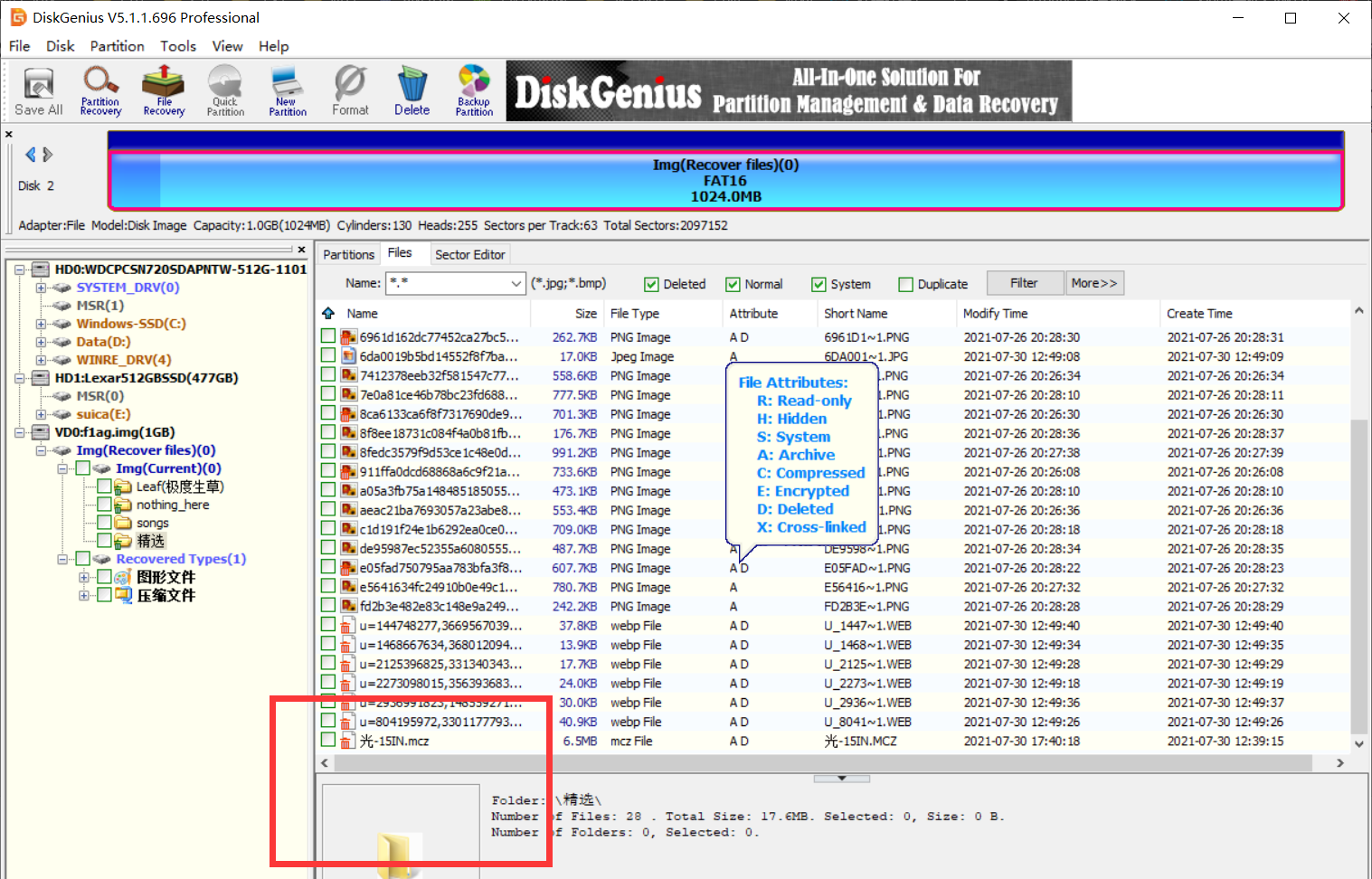Expand the Windows-SSD(C:) node
Image resolution: width=1372 pixels, height=879 pixels.
click(41, 324)
